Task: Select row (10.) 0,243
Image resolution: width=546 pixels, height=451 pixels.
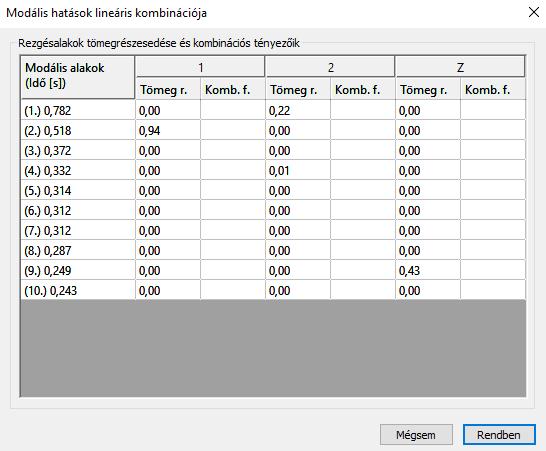Action: pos(78,290)
